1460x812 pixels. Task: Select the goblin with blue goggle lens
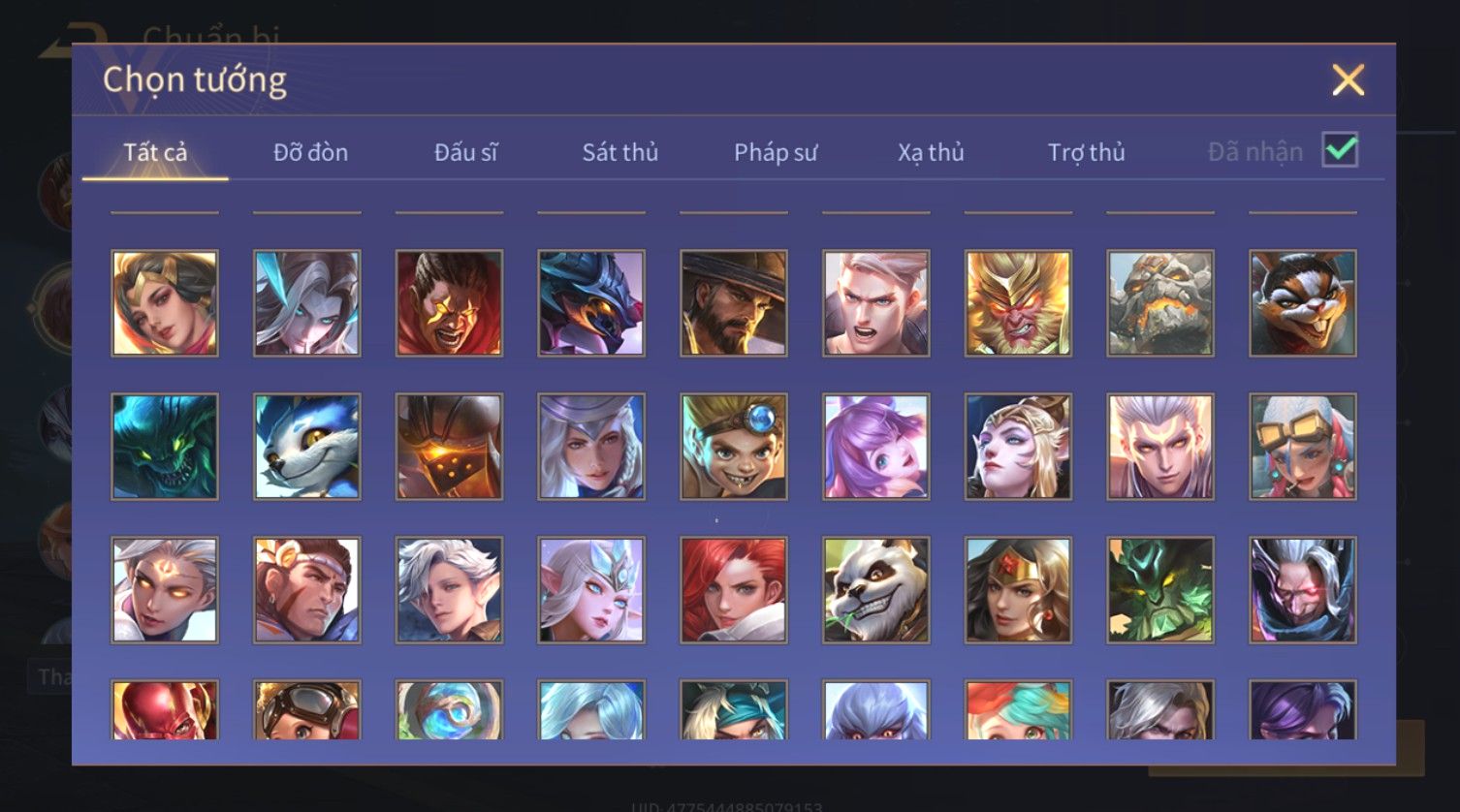[x=734, y=447]
